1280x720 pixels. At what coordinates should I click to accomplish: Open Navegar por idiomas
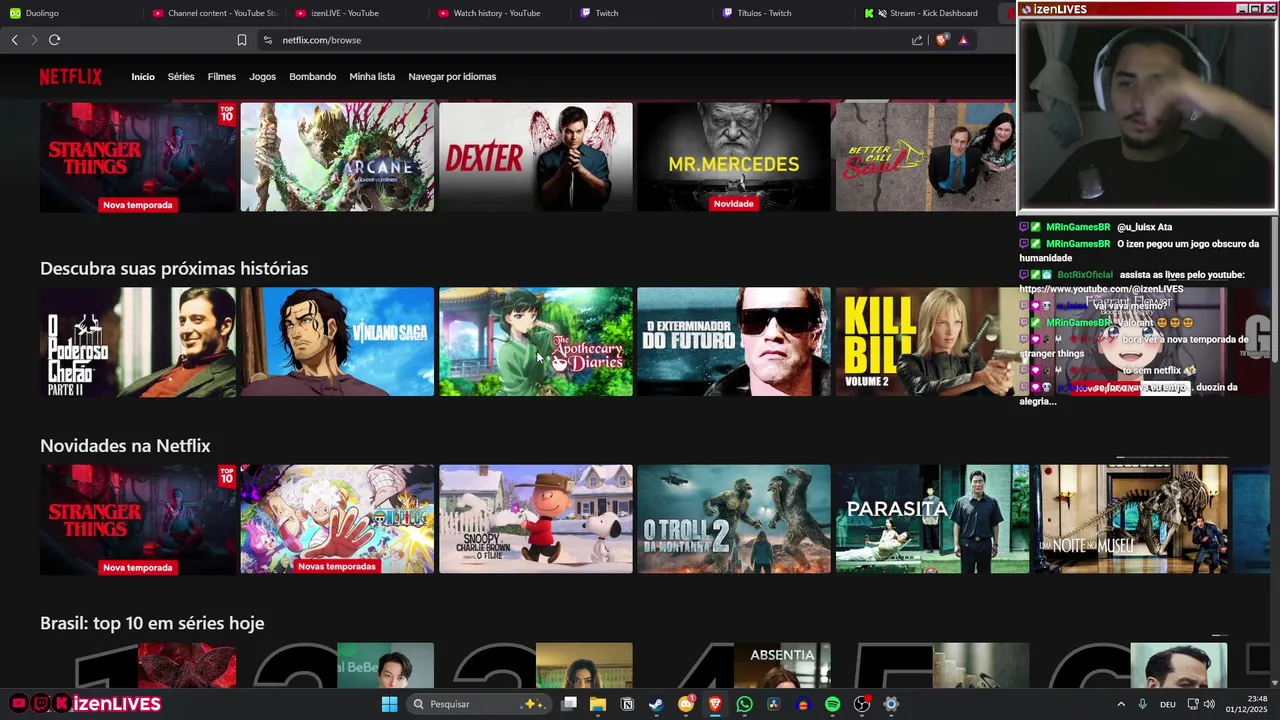click(x=452, y=77)
